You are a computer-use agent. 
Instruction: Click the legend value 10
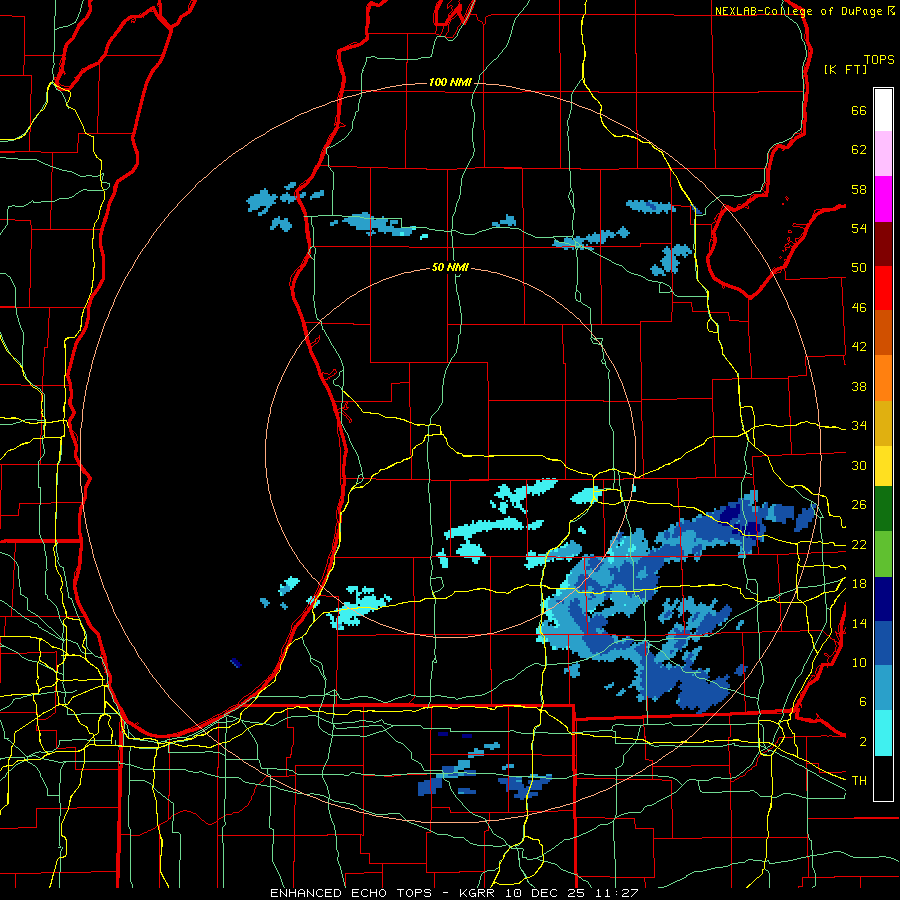pyautogui.click(x=859, y=662)
